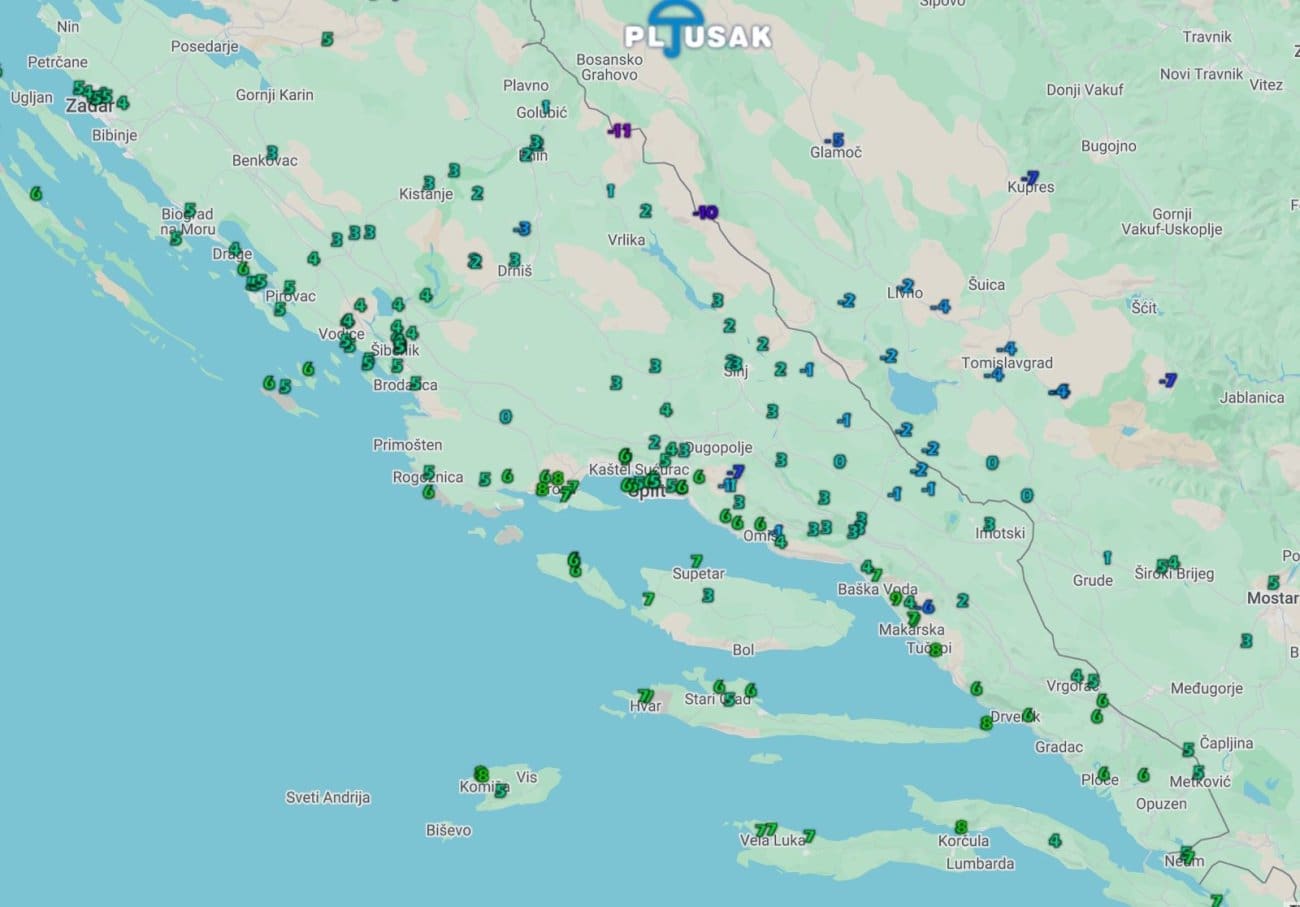
Task: Click the Međugorje map label
Action: [x=1206, y=688]
